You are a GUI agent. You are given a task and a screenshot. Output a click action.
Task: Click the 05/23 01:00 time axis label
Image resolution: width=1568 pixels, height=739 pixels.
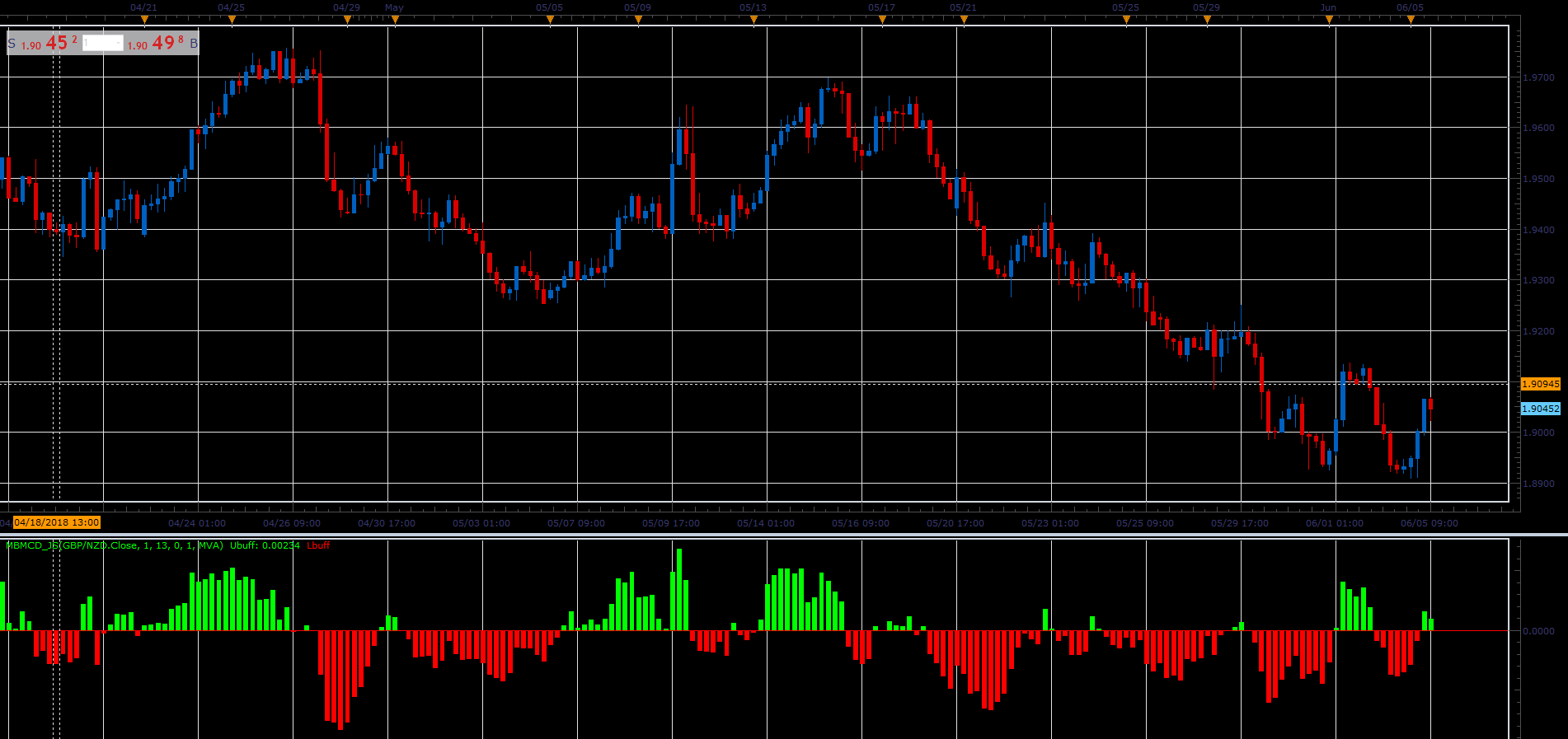1050,523
